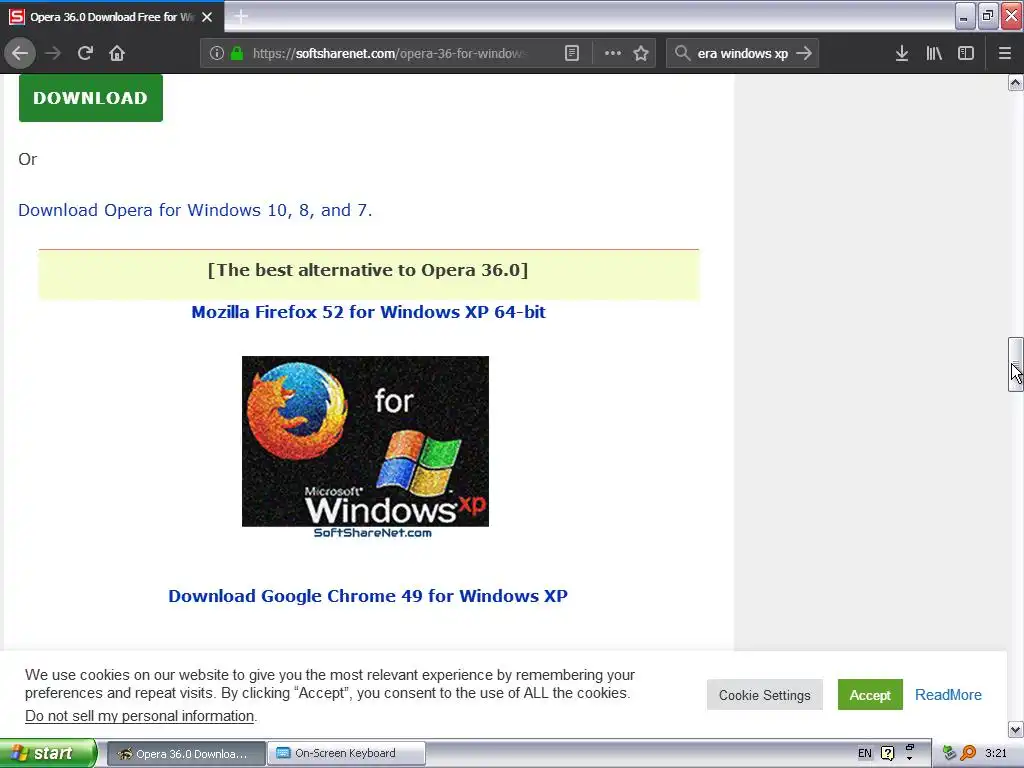Image resolution: width=1024 pixels, height=768 pixels.
Task: Open the Windows Start menu
Action: [48, 754]
